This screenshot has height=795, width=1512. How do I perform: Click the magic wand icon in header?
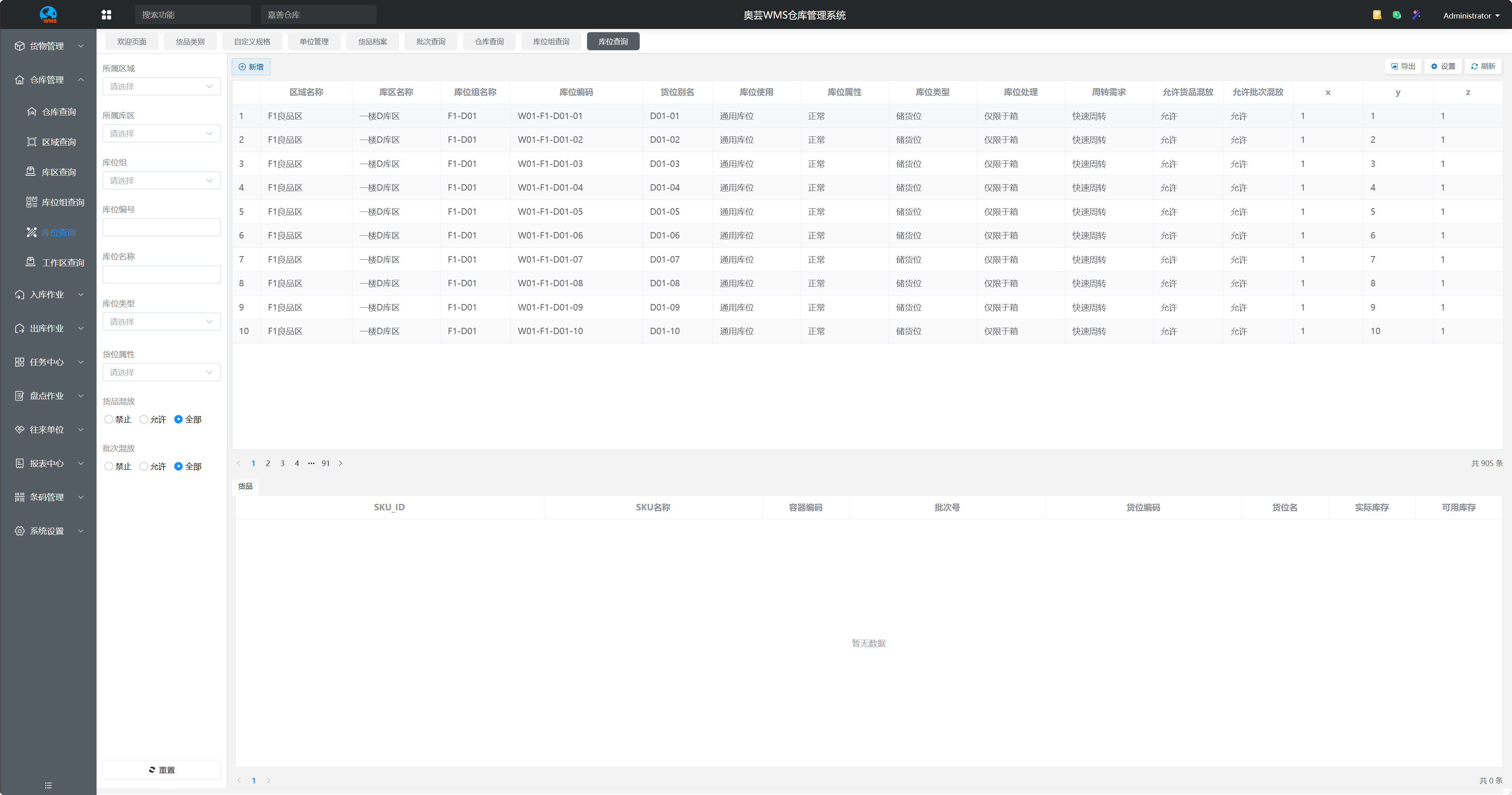(x=1416, y=14)
